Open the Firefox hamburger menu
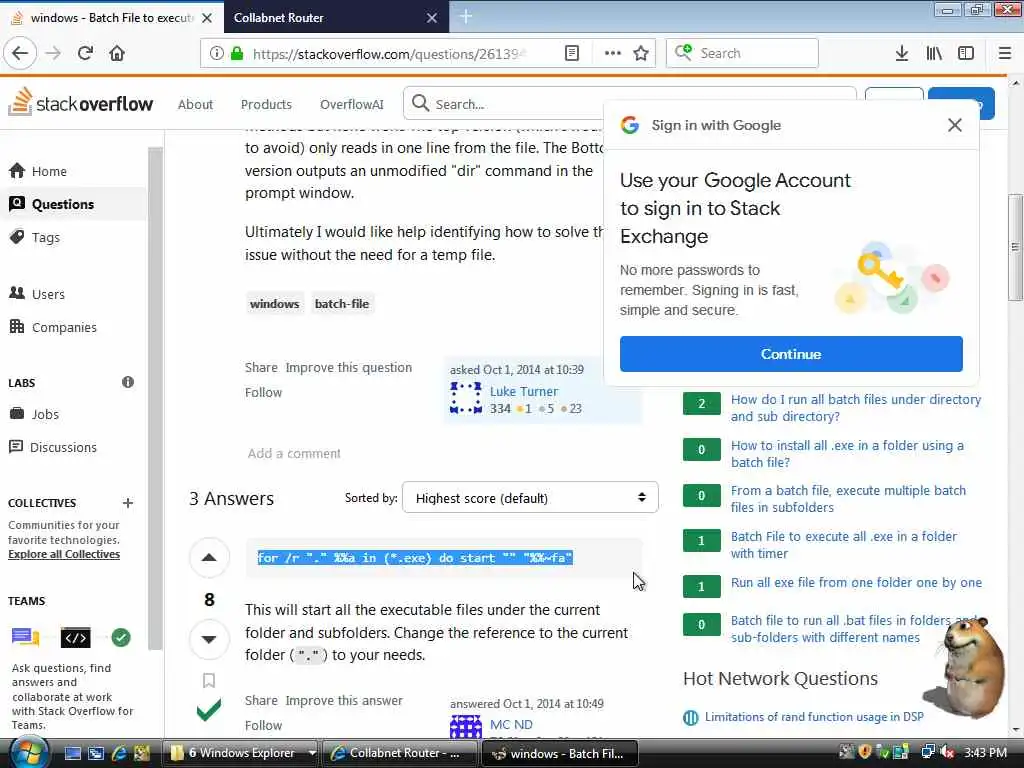 (1004, 53)
